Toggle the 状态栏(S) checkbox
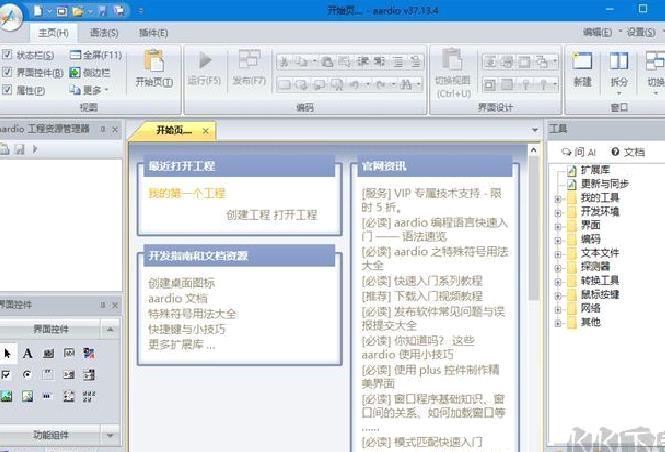 tap(7, 54)
